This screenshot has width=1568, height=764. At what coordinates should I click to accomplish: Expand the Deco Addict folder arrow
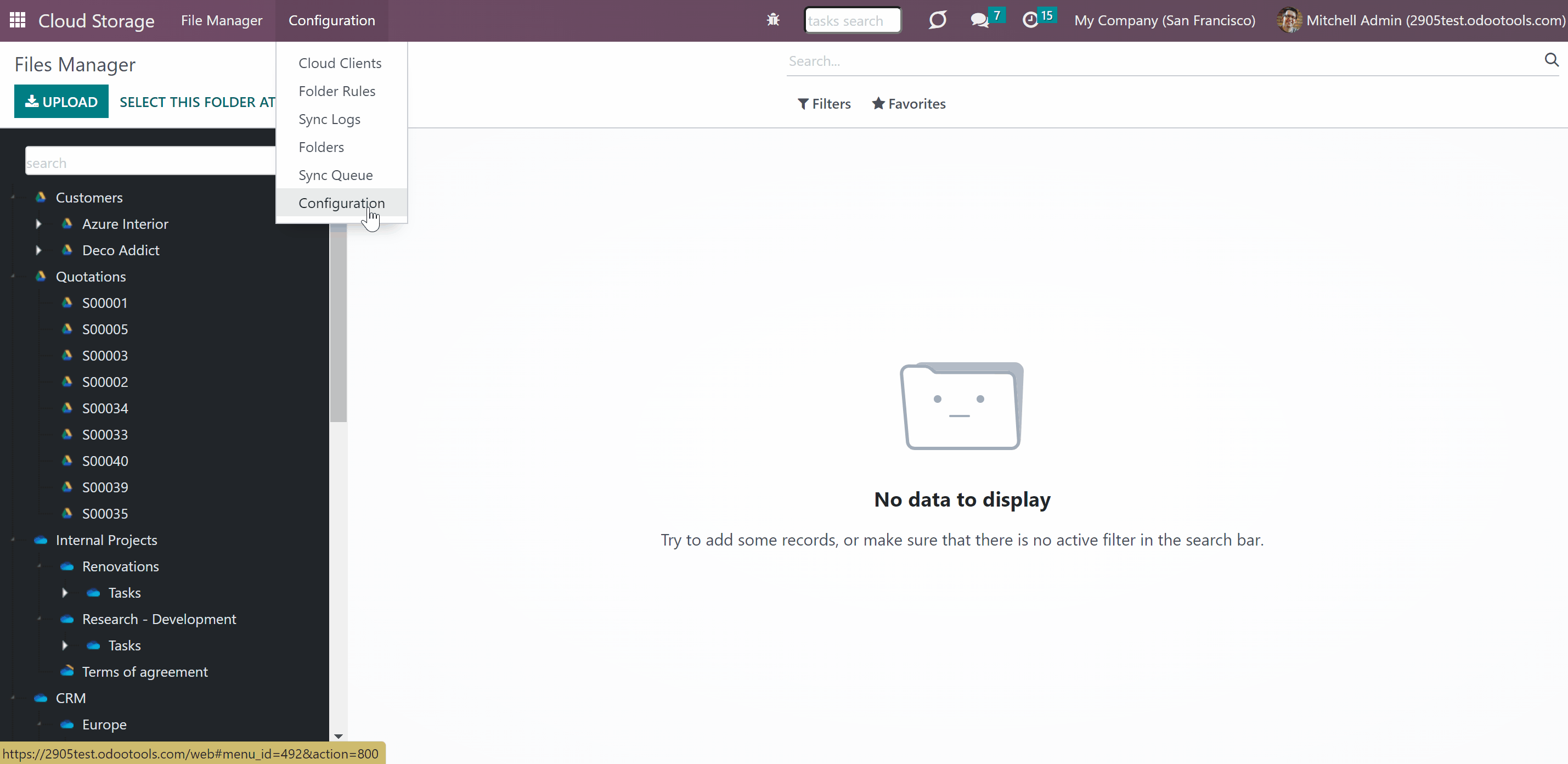pyautogui.click(x=38, y=250)
